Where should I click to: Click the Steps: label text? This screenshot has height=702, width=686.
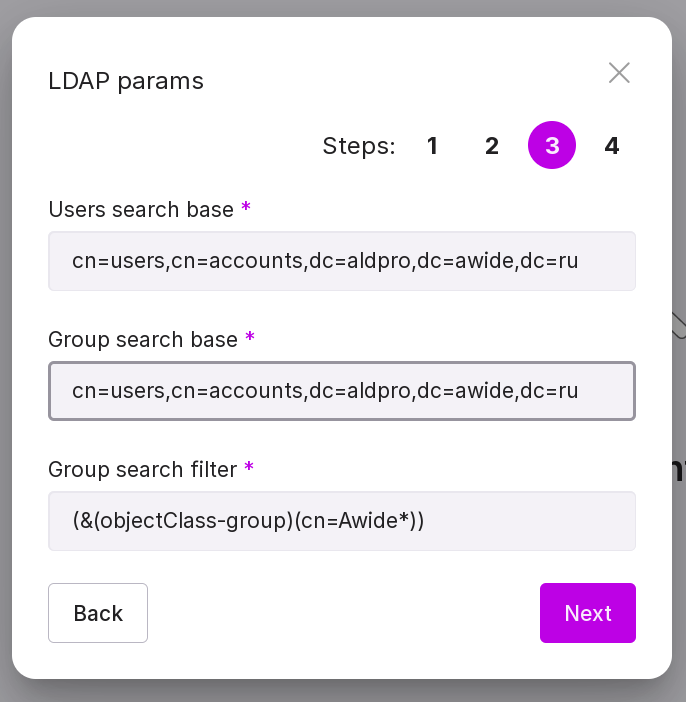click(x=359, y=147)
